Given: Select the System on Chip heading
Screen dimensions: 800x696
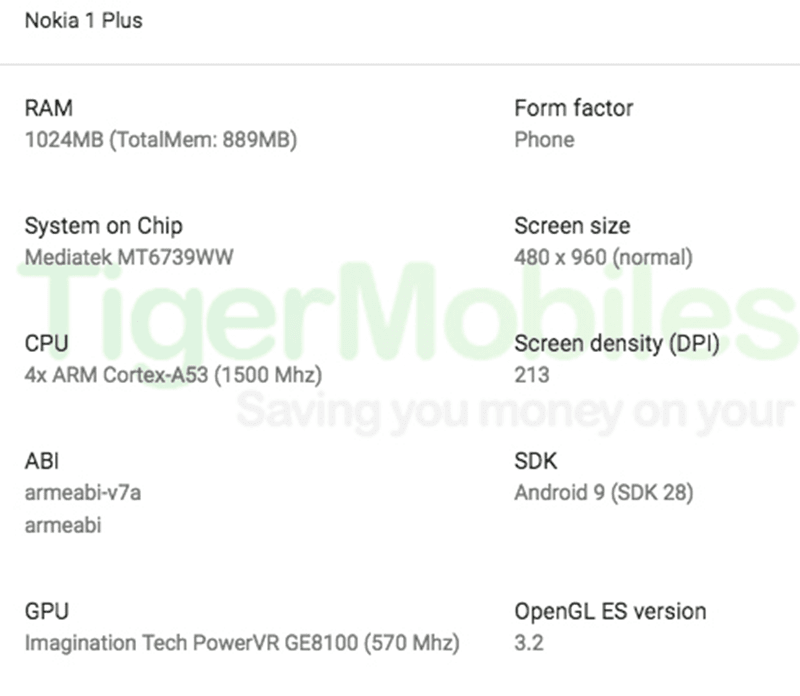Looking at the screenshot, I should coord(103,226).
